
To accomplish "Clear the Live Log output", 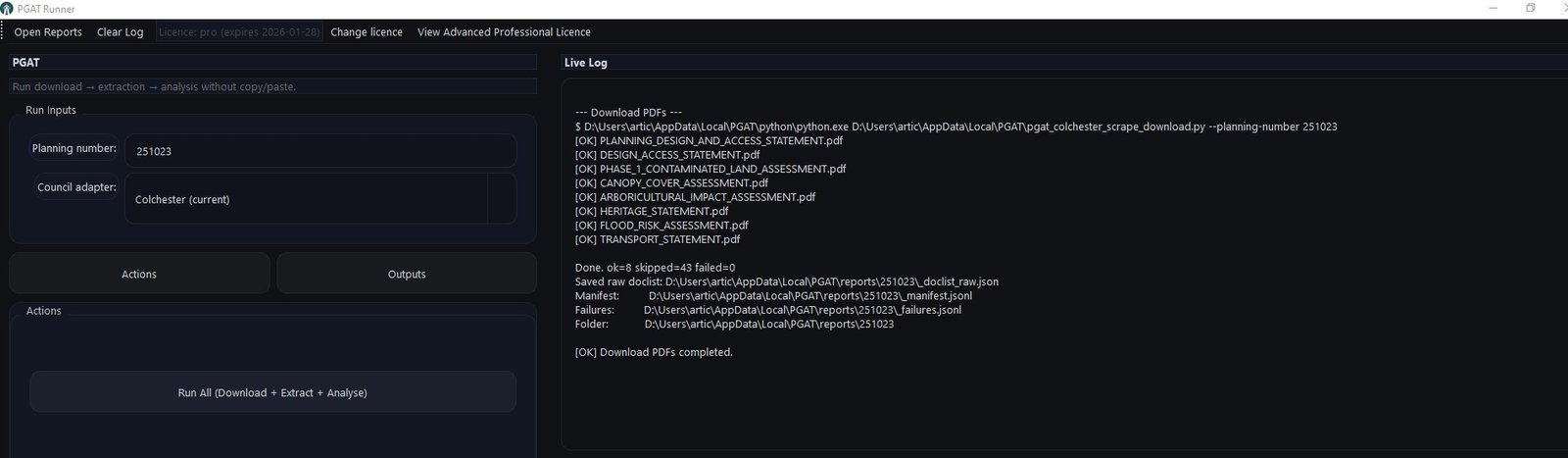I will coord(120,32).
